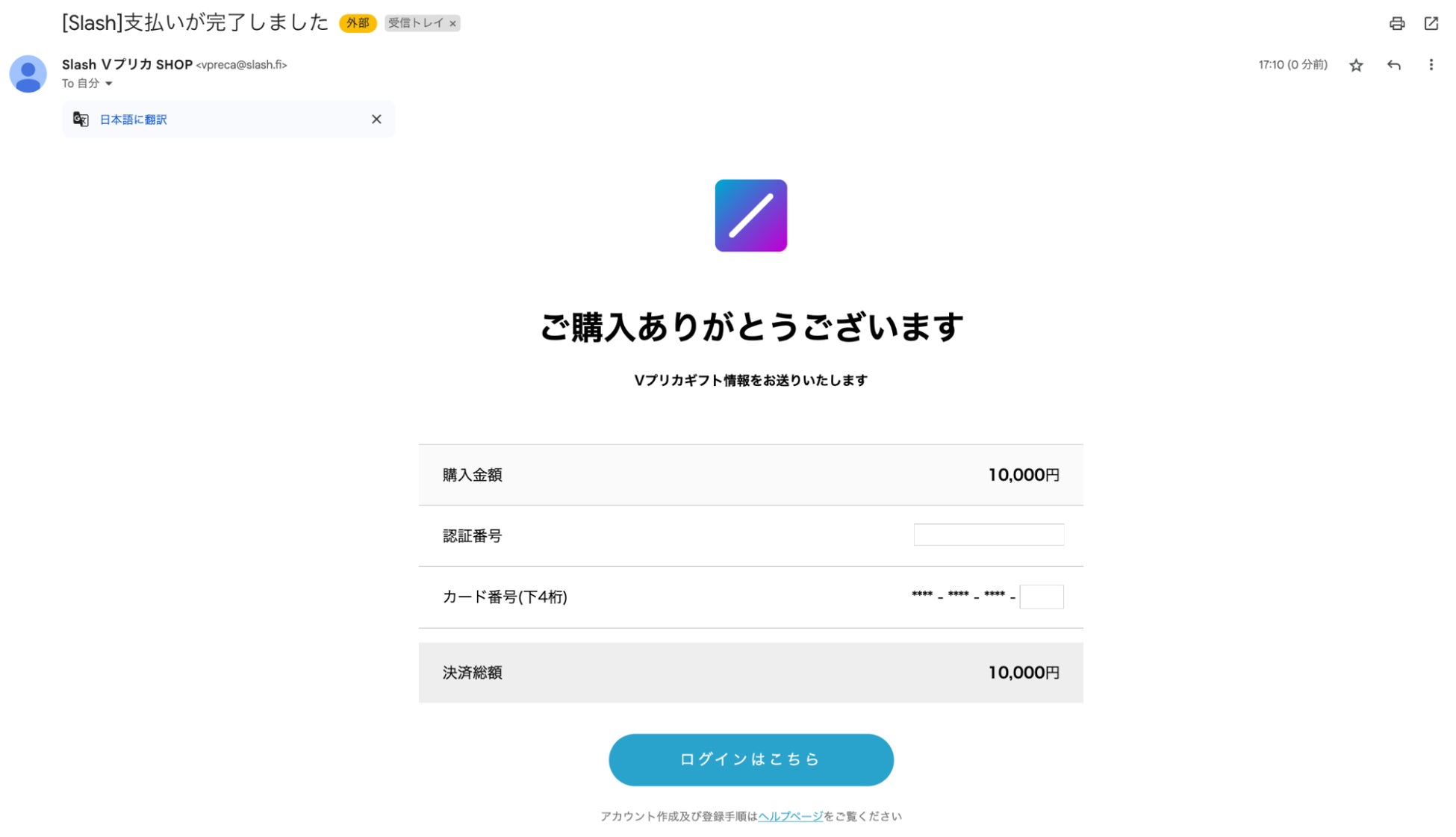Click the 認証番号 value box
Screen dimensions: 1456x837
point(989,535)
